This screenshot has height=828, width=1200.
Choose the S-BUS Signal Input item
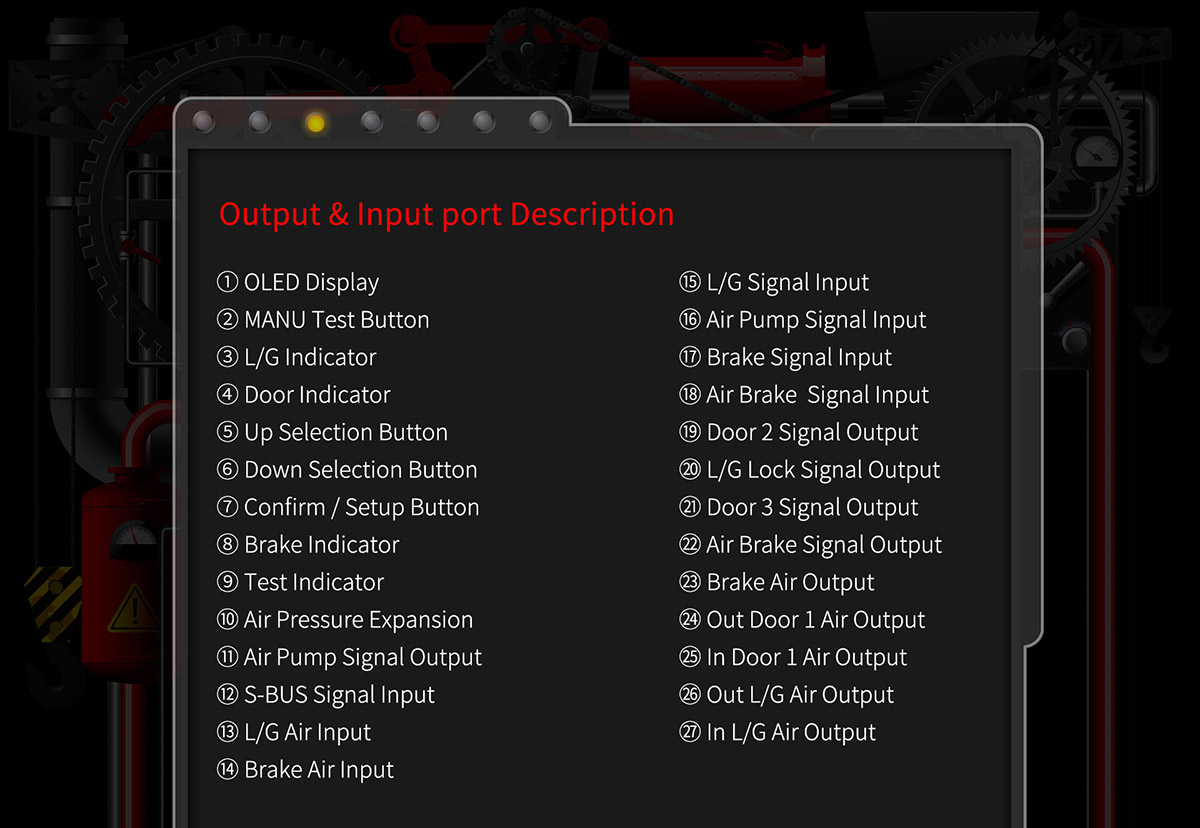326,695
